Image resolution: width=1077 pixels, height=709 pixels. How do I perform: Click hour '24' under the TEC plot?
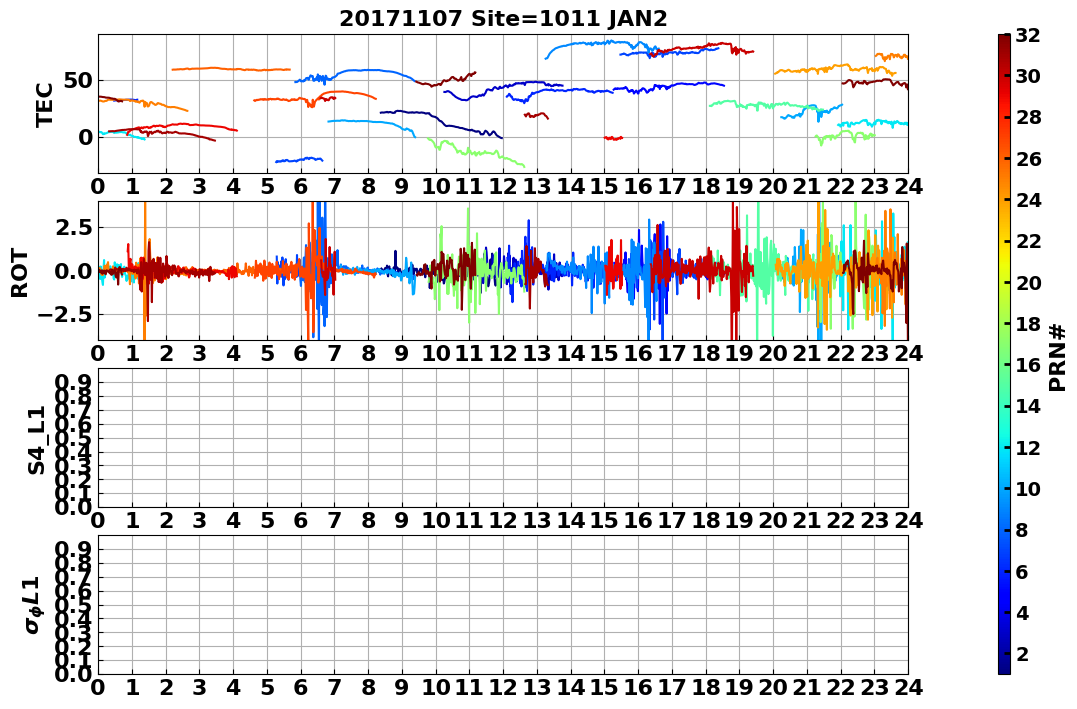(908, 186)
